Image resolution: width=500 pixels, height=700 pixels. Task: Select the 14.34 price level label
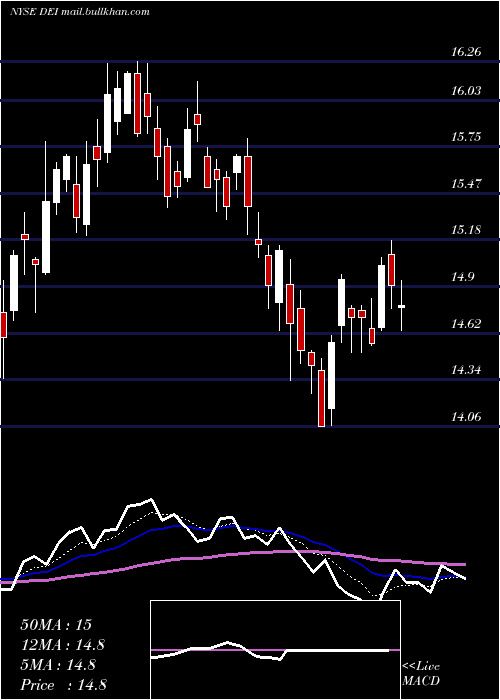[466, 370]
